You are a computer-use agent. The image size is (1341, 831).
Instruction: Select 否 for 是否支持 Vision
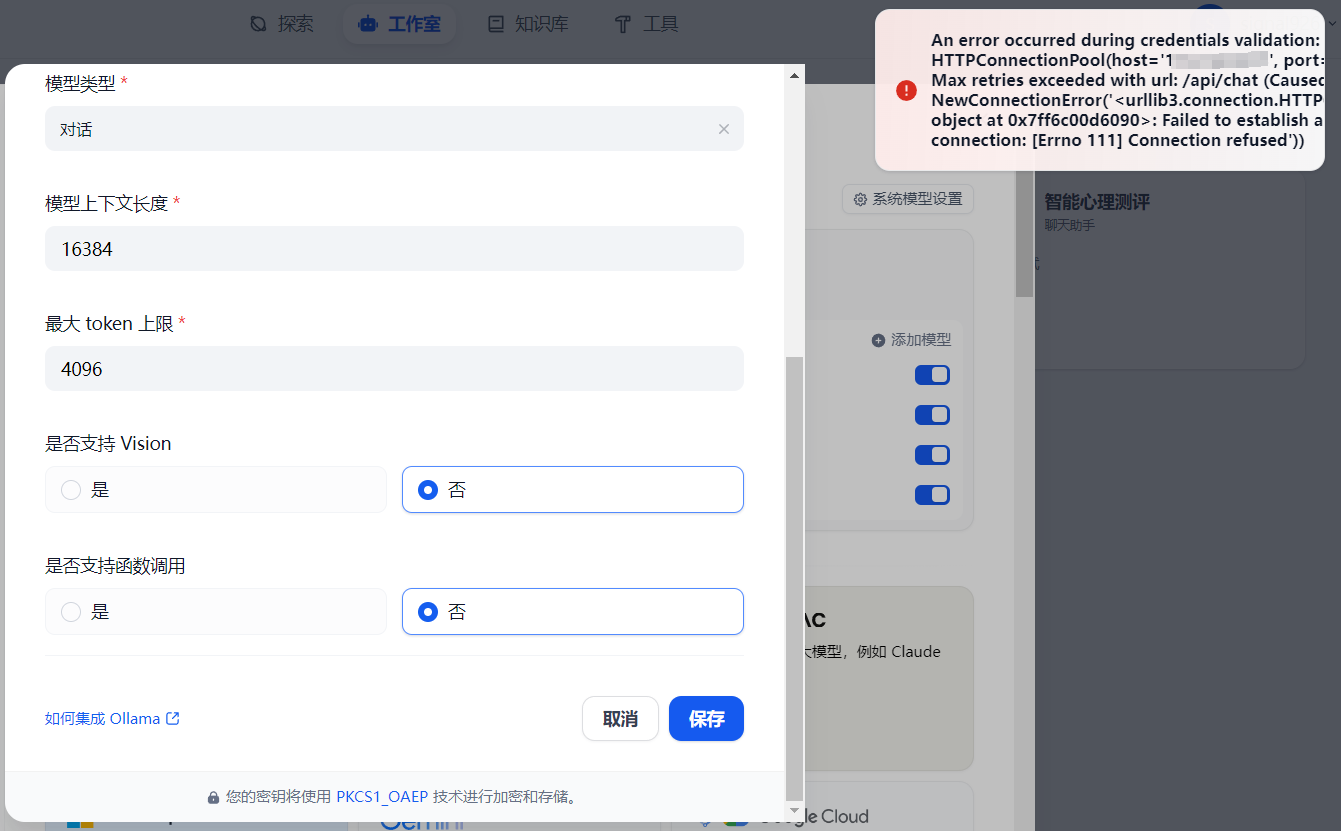tap(573, 490)
